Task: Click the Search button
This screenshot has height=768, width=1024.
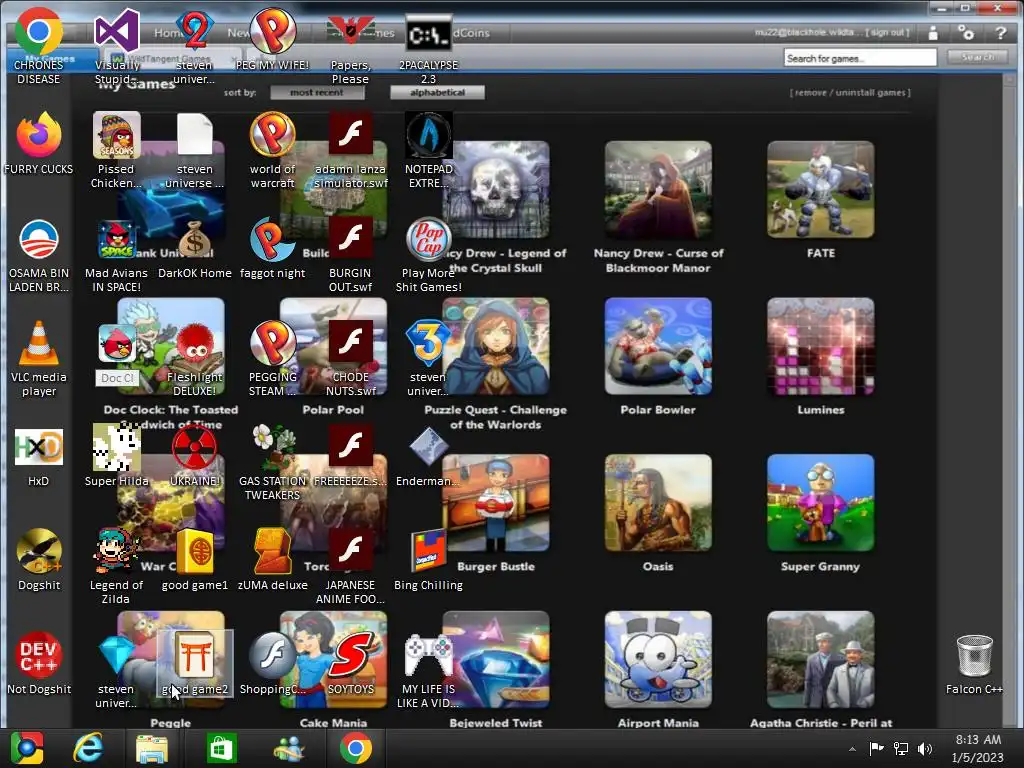Action: (x=978, y=57)
